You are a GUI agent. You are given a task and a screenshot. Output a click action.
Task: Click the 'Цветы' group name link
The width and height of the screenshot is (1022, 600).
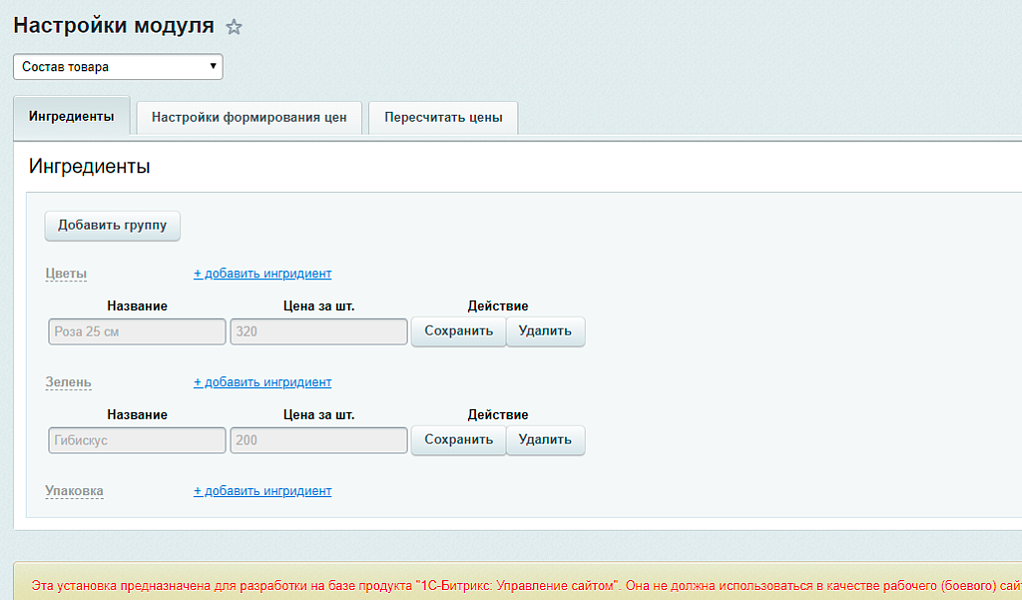(x=65, y=272)
